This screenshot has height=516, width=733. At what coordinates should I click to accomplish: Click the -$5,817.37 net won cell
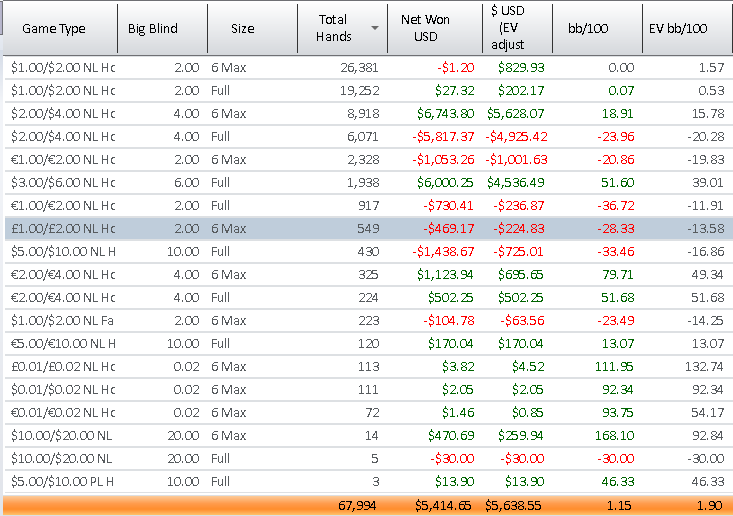point(443,136)
